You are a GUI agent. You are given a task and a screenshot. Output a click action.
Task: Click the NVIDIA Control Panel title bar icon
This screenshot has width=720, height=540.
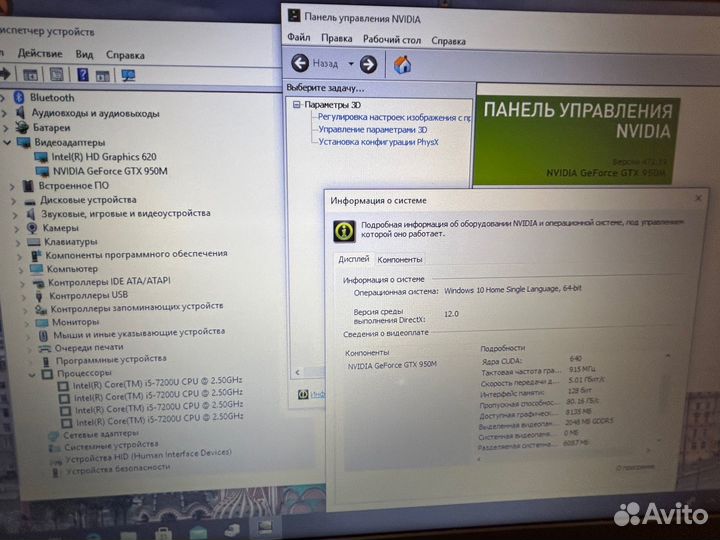(x=293, y=16)
